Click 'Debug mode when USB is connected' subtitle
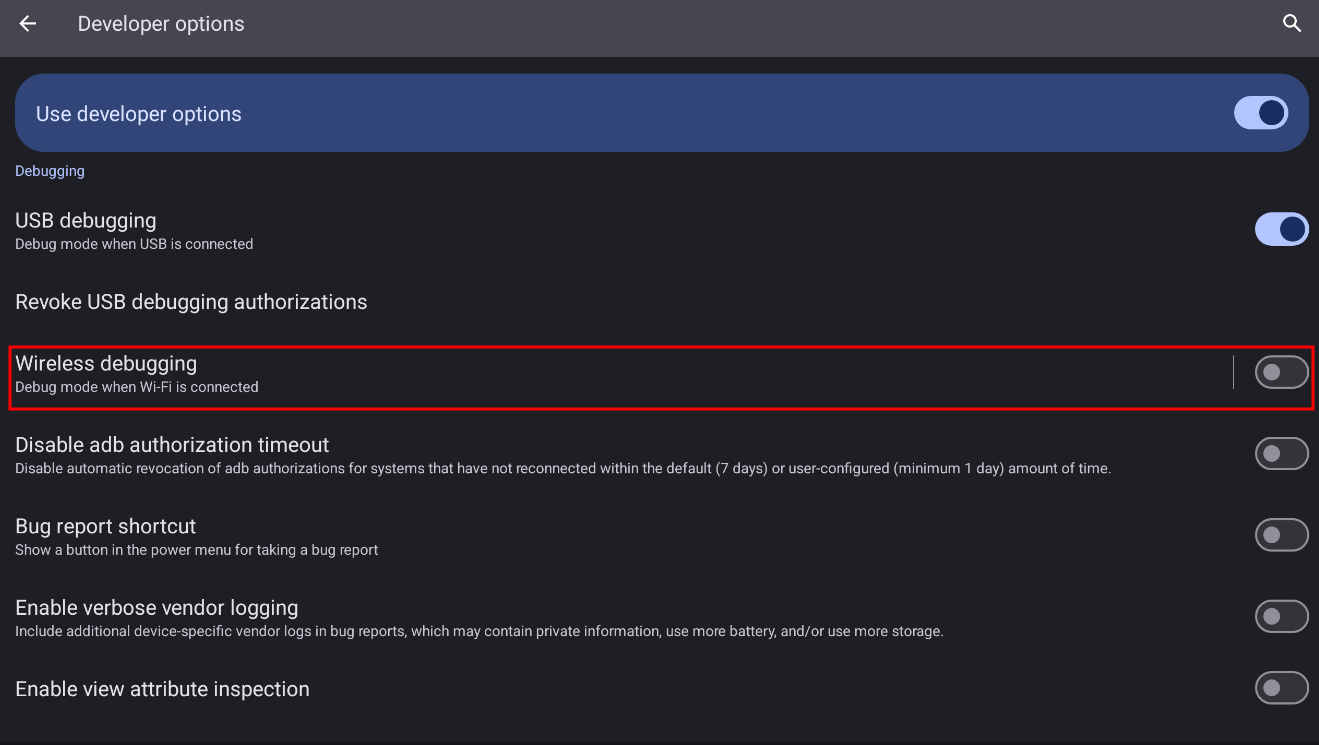 coord(134,244)
